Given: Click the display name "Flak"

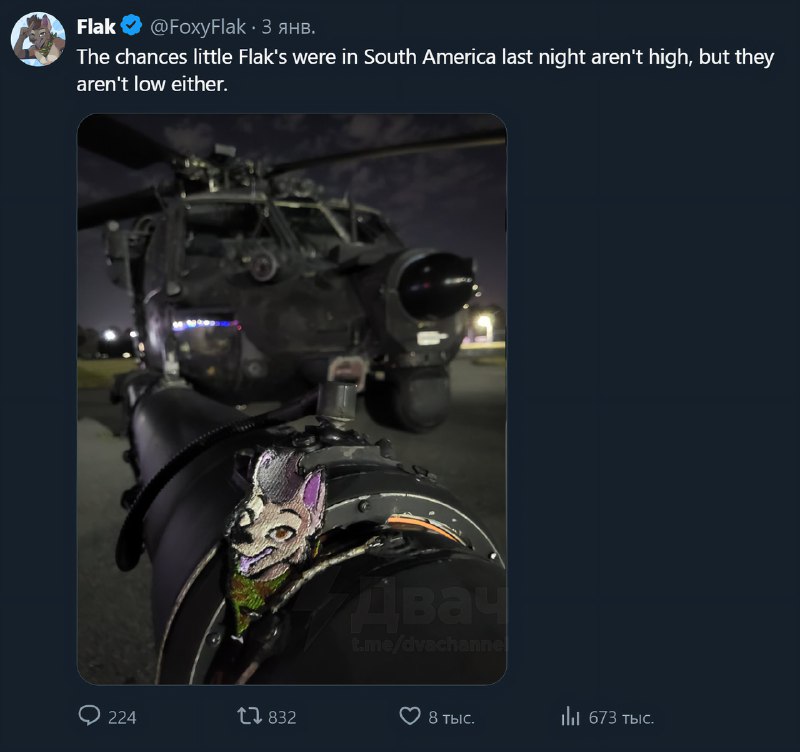Looking at the screenshot, I should (x=96, y=27).
